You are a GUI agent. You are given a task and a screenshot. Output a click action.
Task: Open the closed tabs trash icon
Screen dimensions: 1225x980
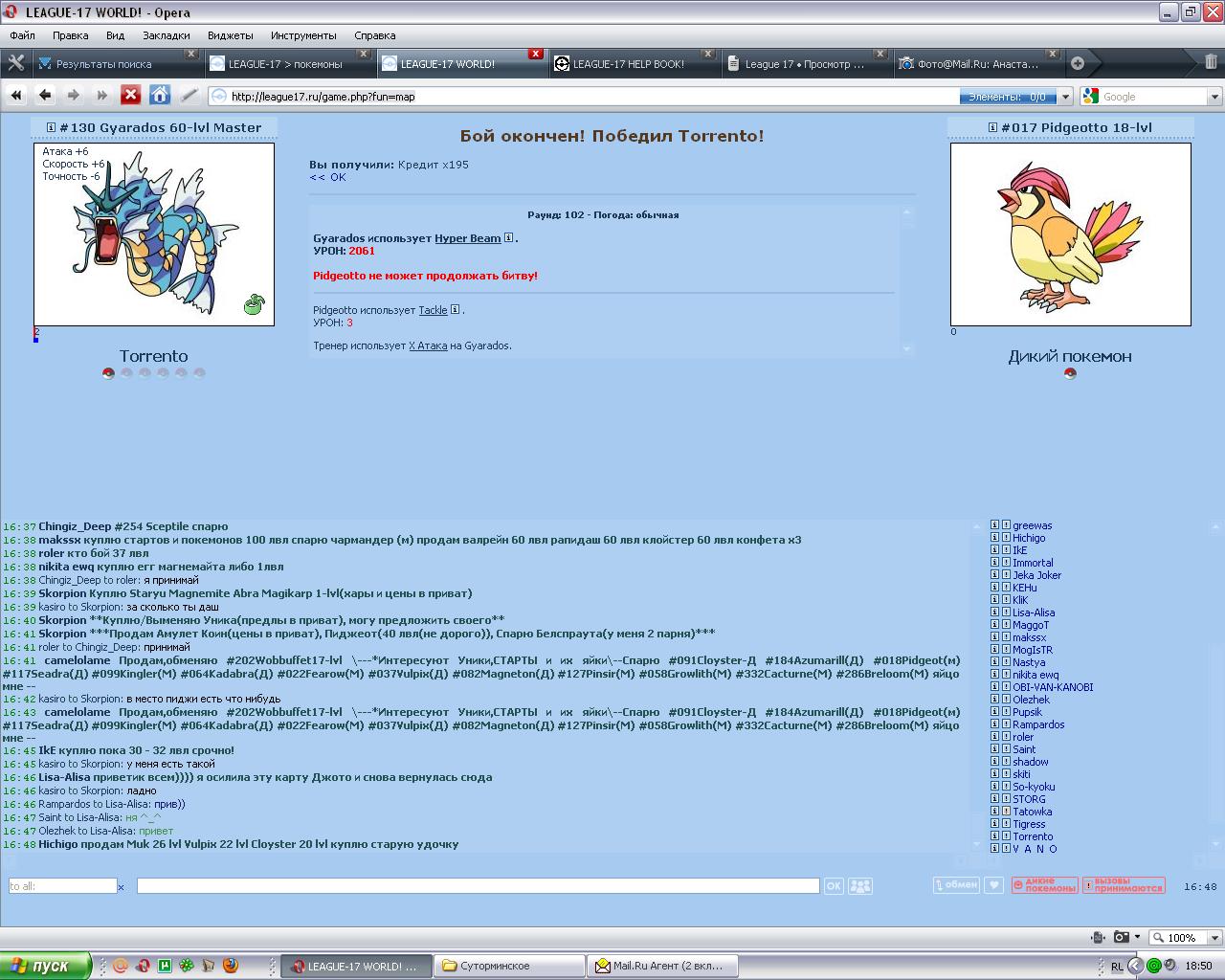[1211, 63]
